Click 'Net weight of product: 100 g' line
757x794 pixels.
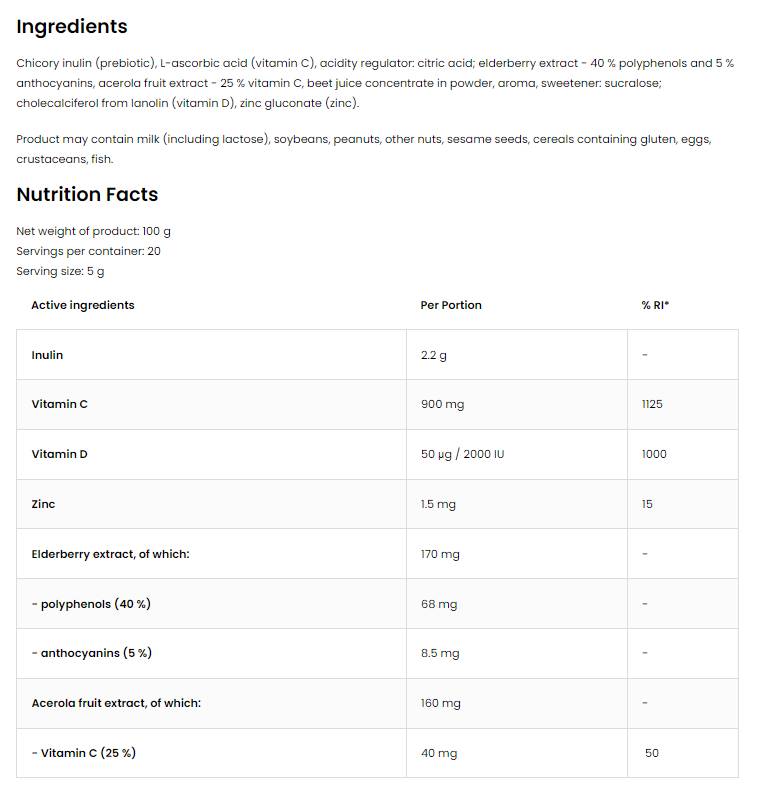click(x=93, y=231)
